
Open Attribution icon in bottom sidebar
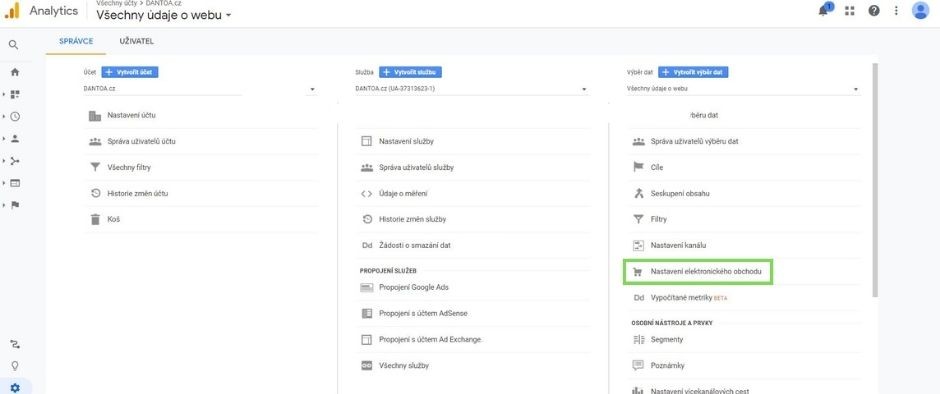(15, 344)
